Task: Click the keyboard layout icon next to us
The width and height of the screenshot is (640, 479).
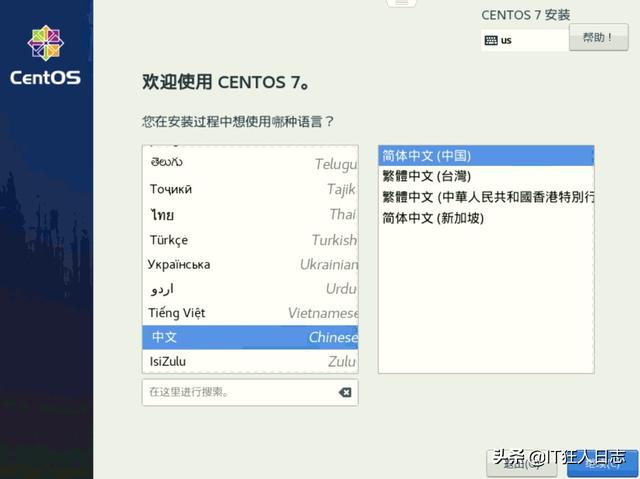Action: click(x=491, y=40)
